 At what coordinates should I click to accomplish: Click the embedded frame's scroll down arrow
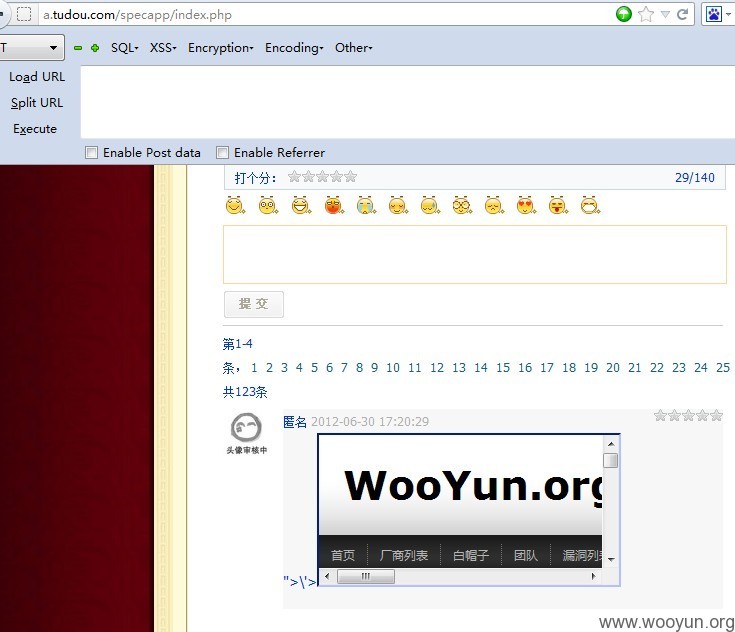point(611,559)
